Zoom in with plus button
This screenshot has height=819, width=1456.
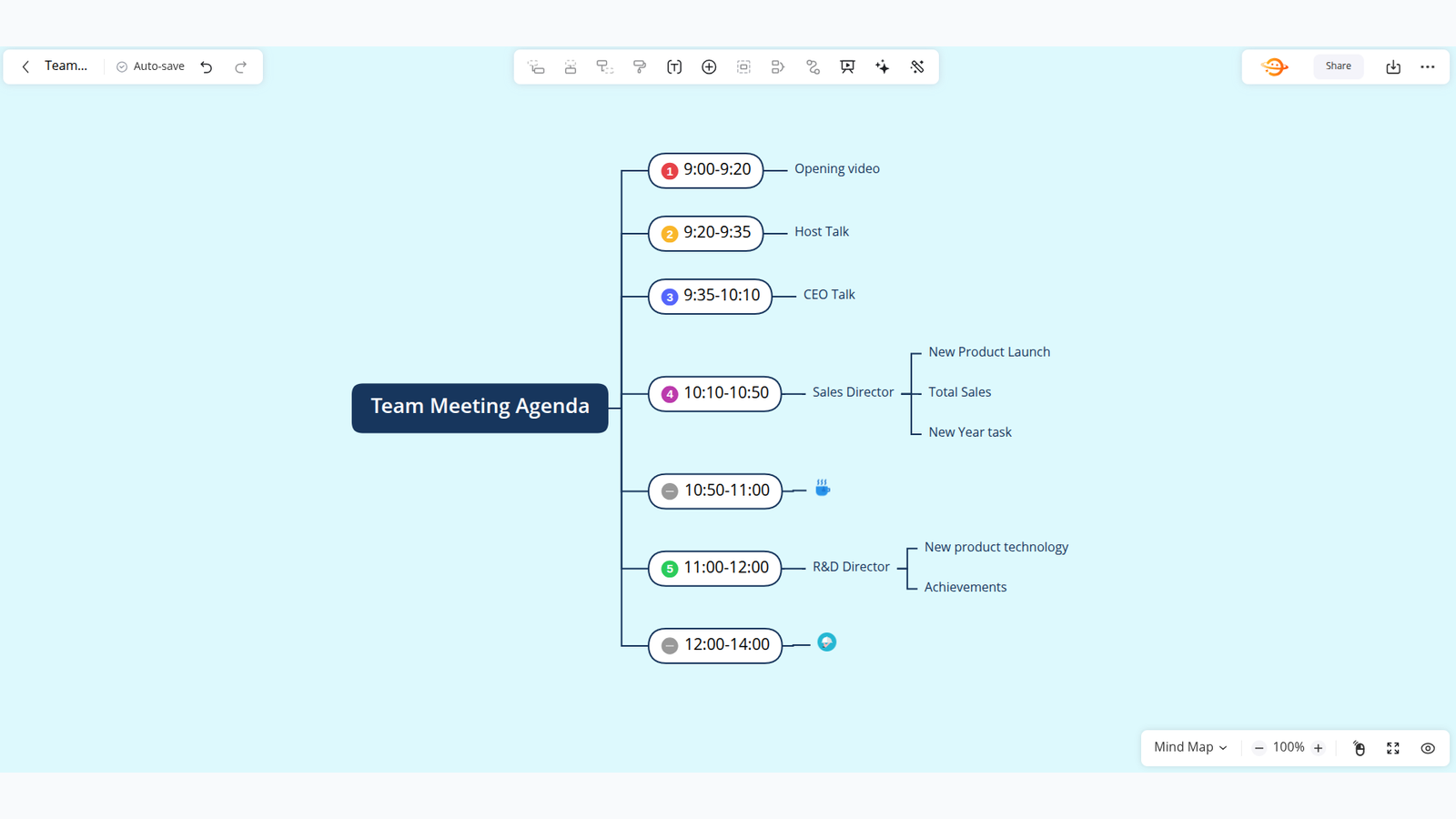[x=1318, y=748]
